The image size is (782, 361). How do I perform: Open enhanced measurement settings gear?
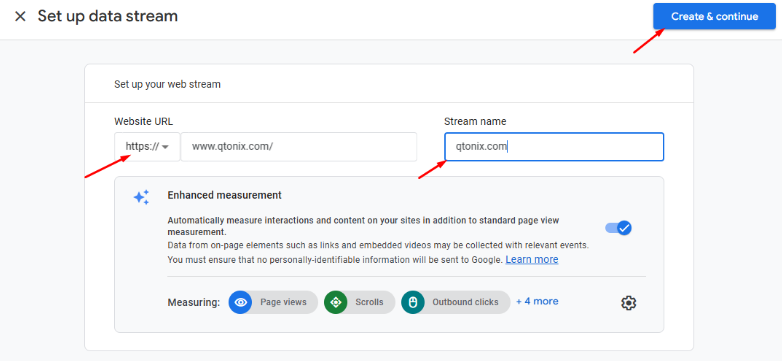[x=628, y=303]
